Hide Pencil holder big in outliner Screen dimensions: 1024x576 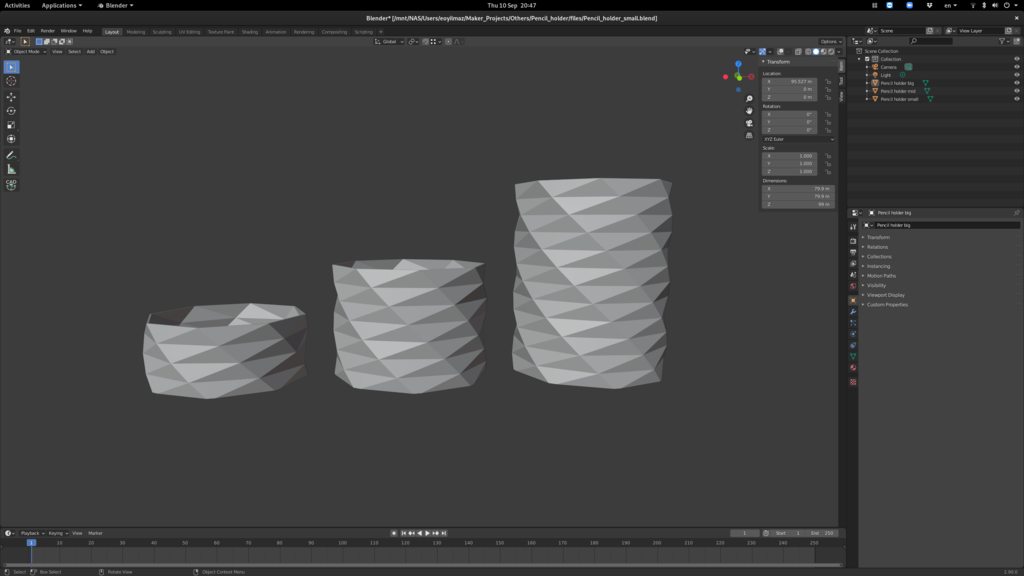point(1017,83)
